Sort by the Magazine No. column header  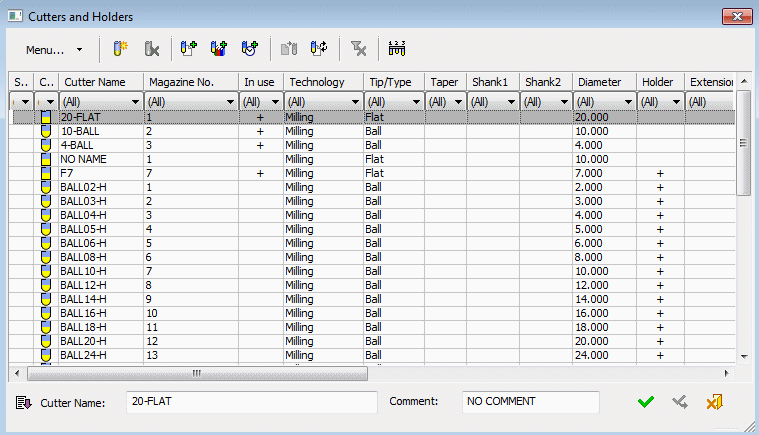[190, 82]
